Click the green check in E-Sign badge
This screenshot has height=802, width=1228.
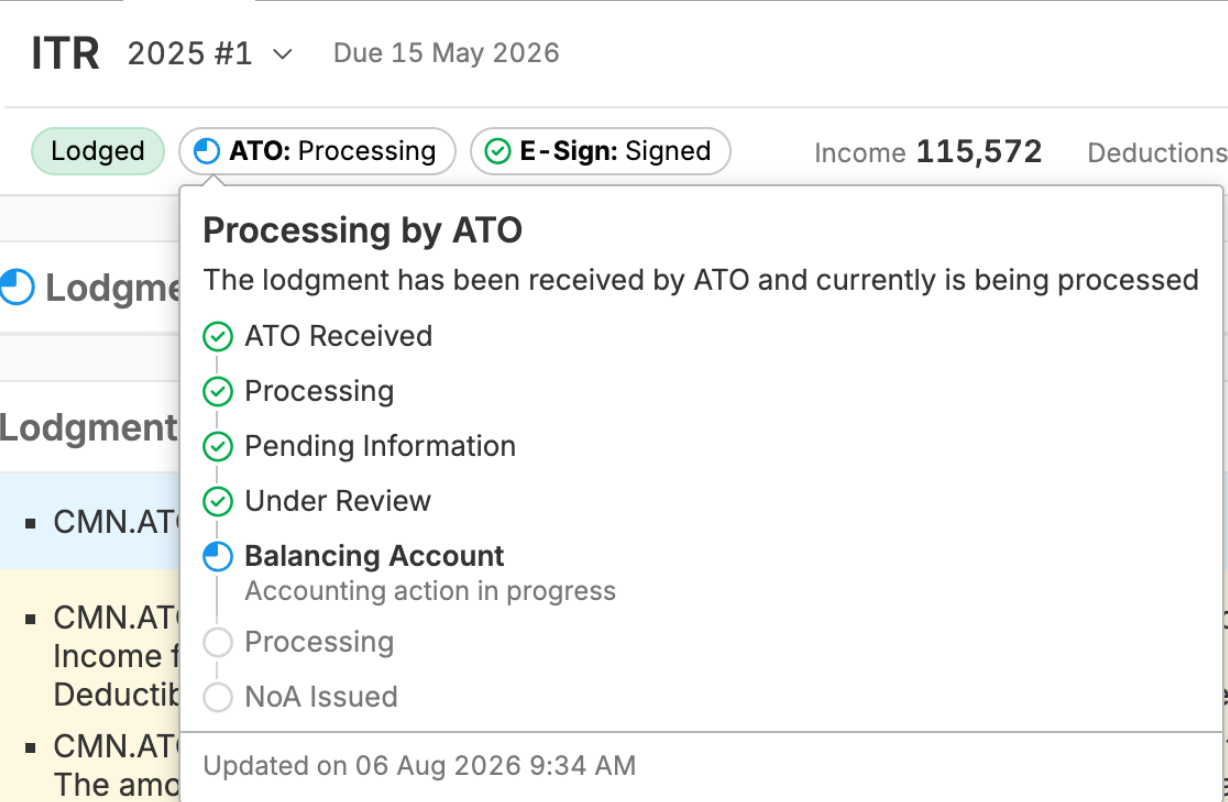tap(497, 152)
